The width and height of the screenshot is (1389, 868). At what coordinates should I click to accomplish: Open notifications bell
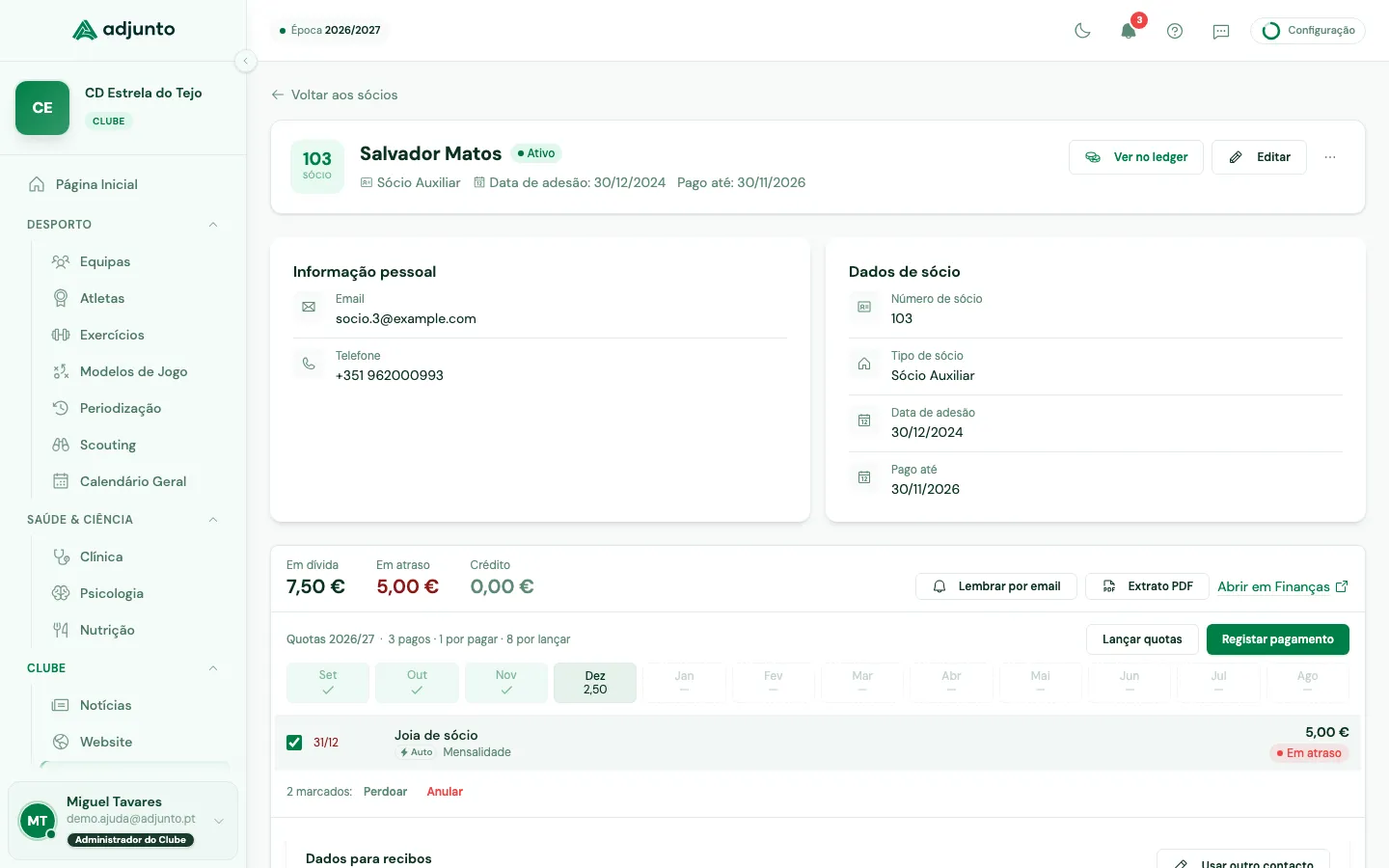(1129, 31)
